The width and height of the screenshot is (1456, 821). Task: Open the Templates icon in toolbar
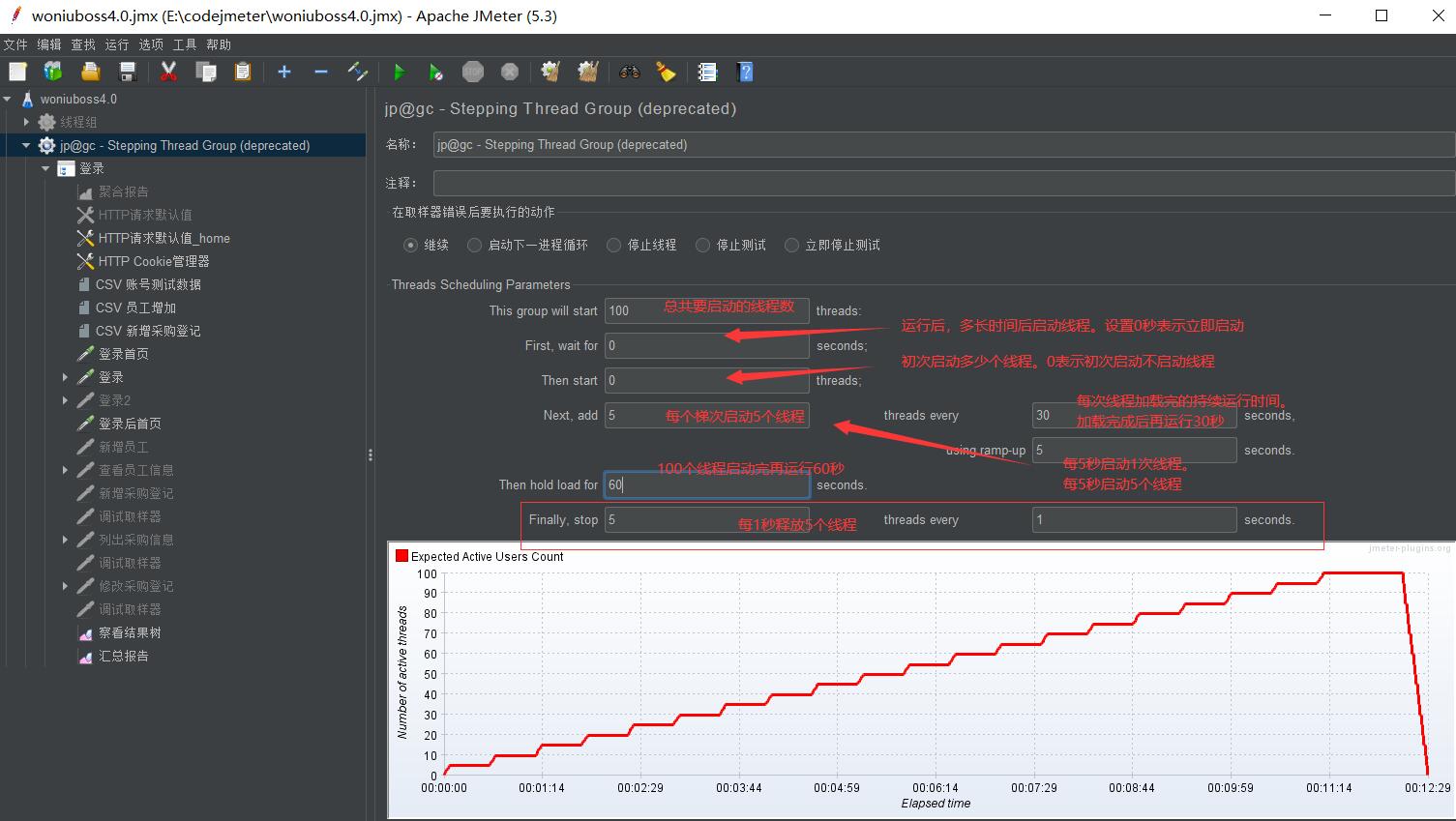tap(53, 72)
